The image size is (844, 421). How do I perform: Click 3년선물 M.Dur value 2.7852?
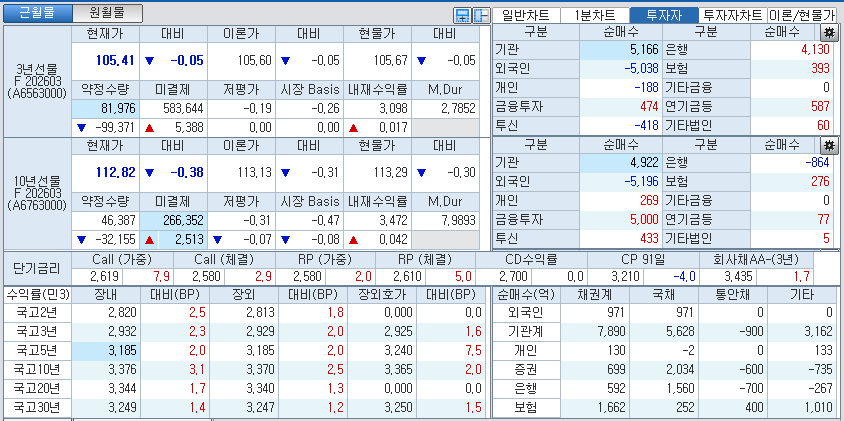click(x=446, y=109)
